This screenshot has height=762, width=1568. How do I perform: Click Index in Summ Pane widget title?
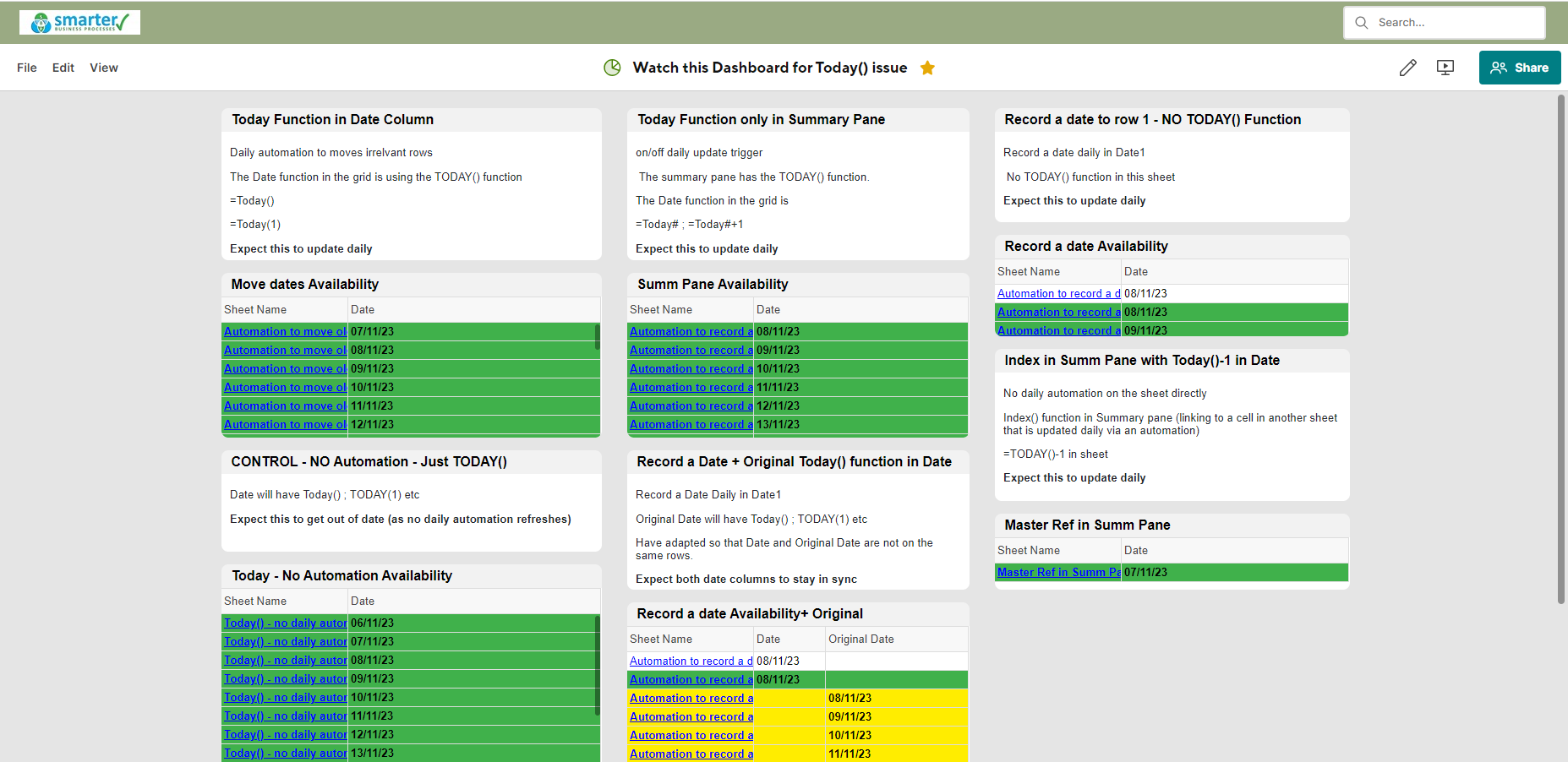1142,361
